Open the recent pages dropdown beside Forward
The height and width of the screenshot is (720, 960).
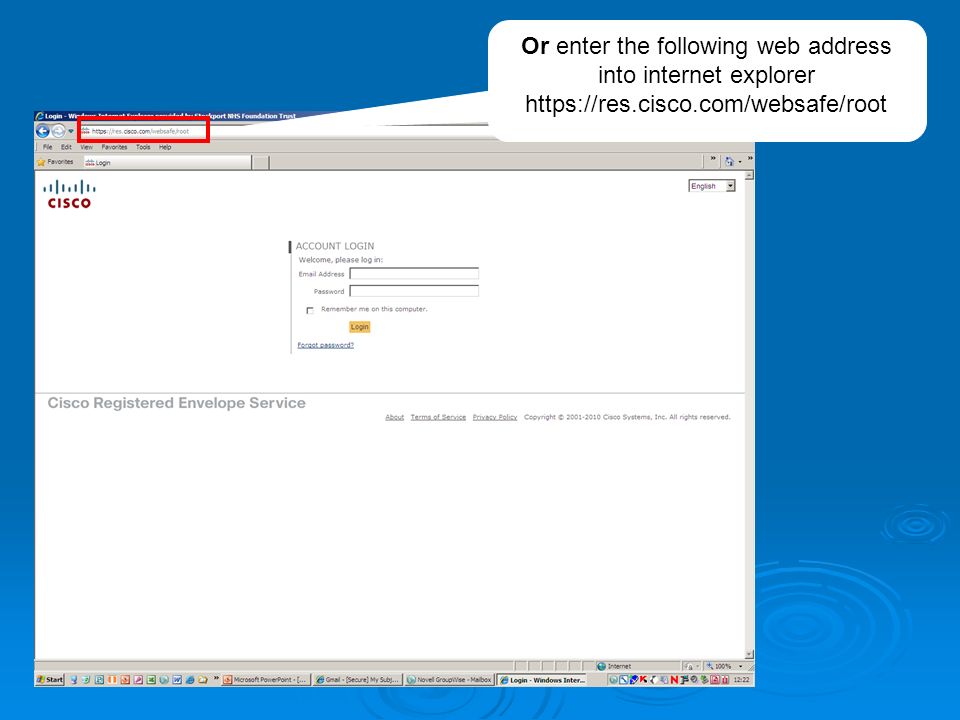pyautogui.click(x=71, y=131)
